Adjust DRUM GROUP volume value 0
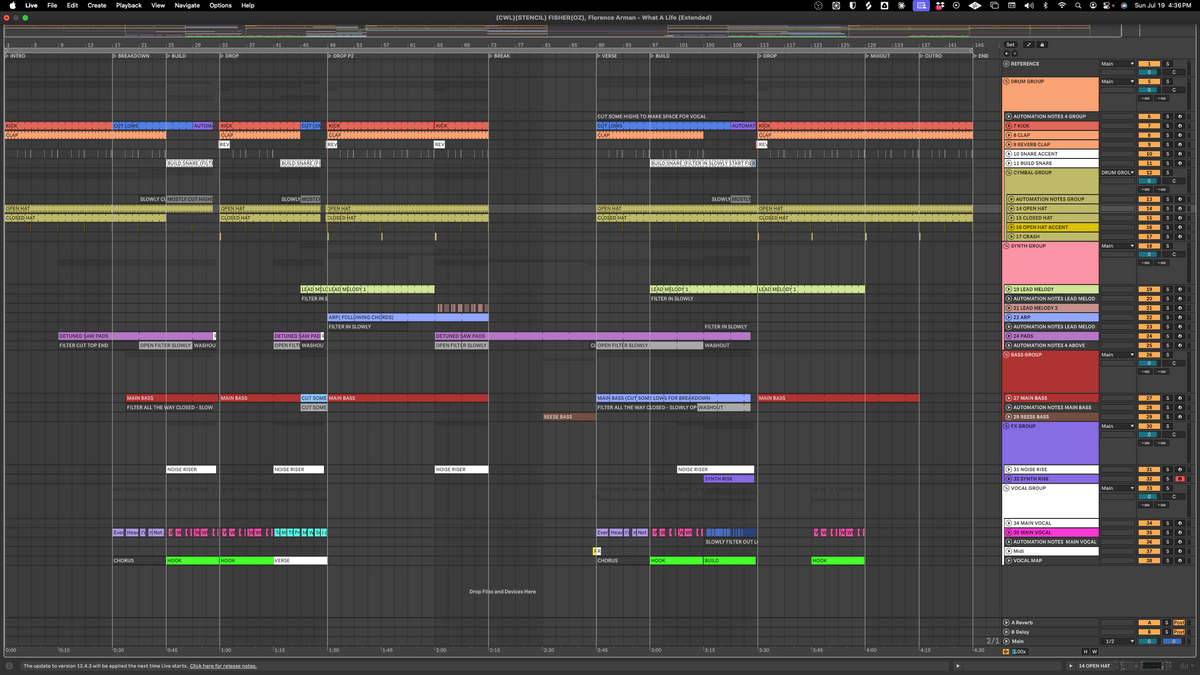The width and height of the screenshot is (1200, 675). [x=1149, y=90]
